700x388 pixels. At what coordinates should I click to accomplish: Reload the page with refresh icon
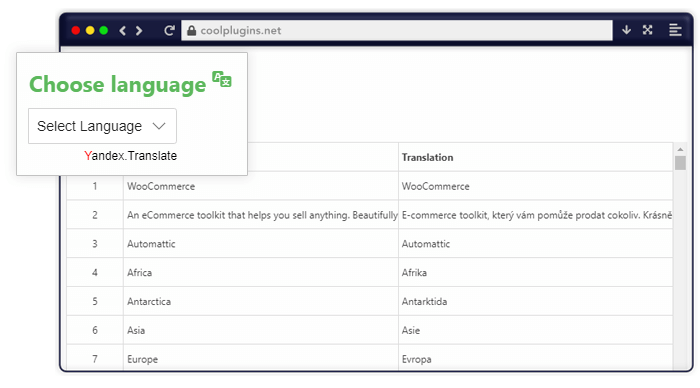(169, 30)
